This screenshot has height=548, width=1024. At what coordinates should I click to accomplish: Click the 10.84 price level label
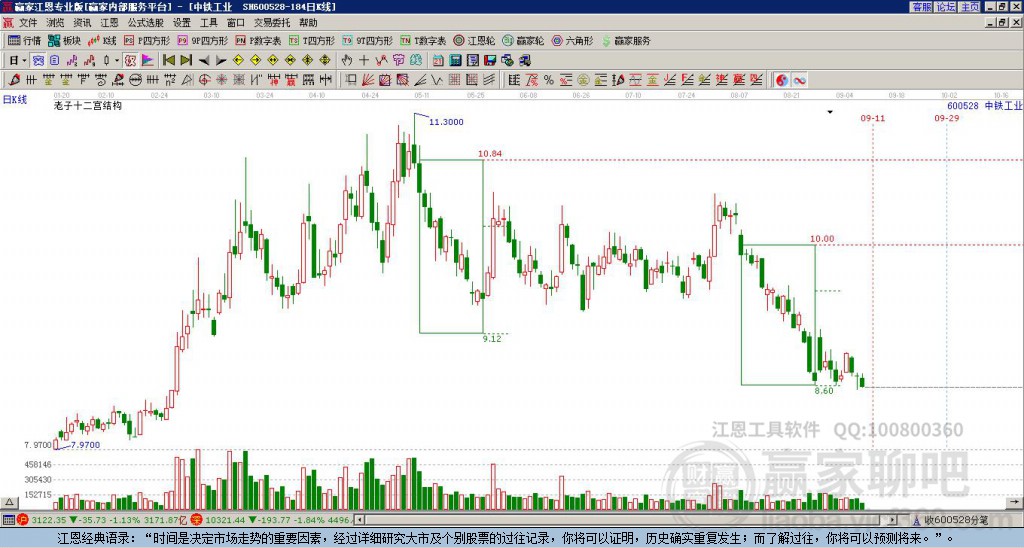coord(490,154)
